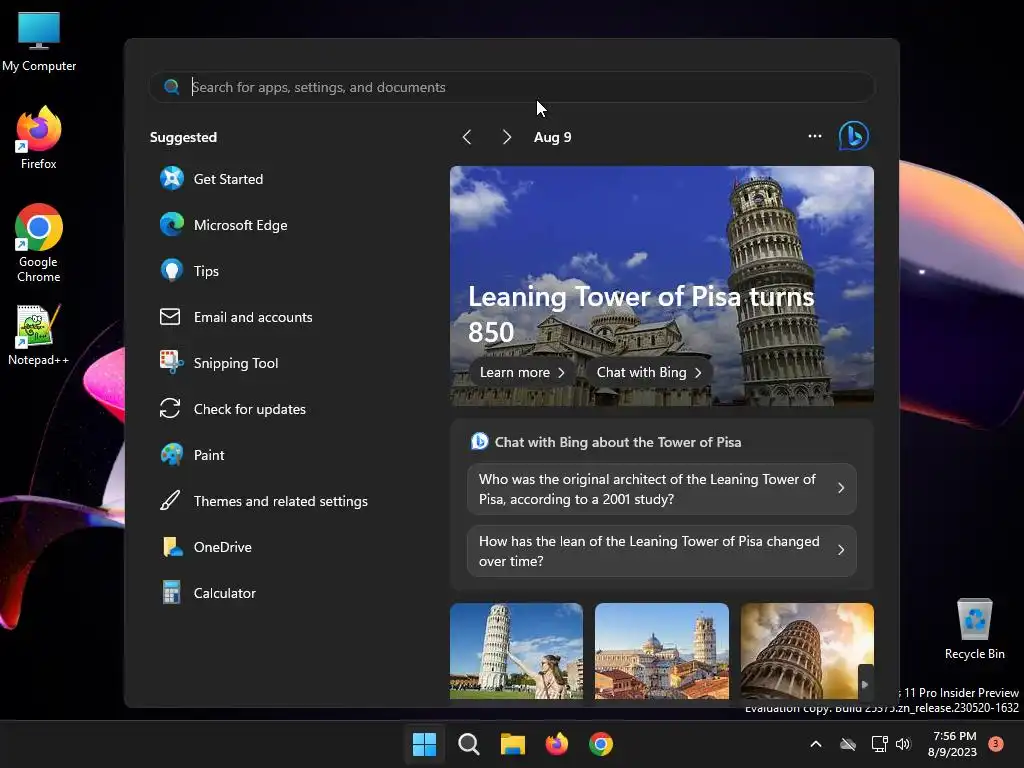Open the Tips app

189,270
